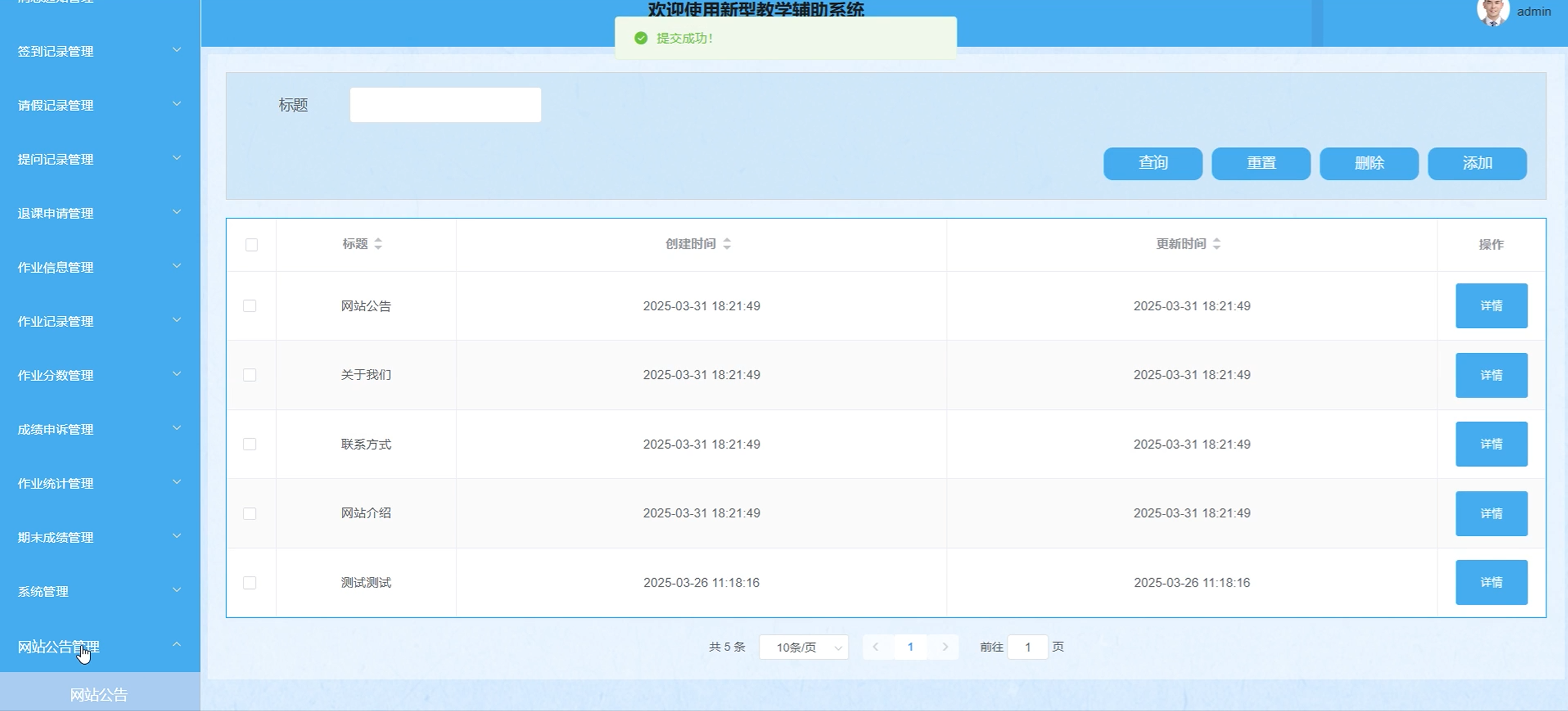Collapse 网站公告管理 chevron arrow
This screenshot has height=711, width=1568.
tap(176, 645)
